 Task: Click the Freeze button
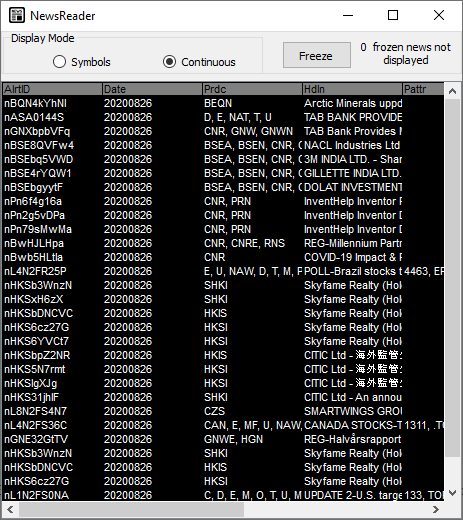pyautogui.click(x=316, y=55)
